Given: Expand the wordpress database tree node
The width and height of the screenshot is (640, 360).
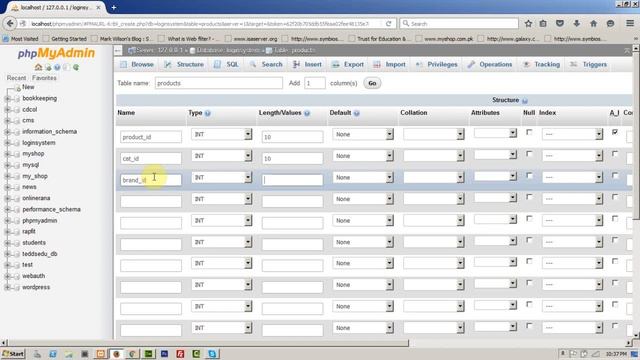Looking at the screenshot, I should tap(7, 287).
